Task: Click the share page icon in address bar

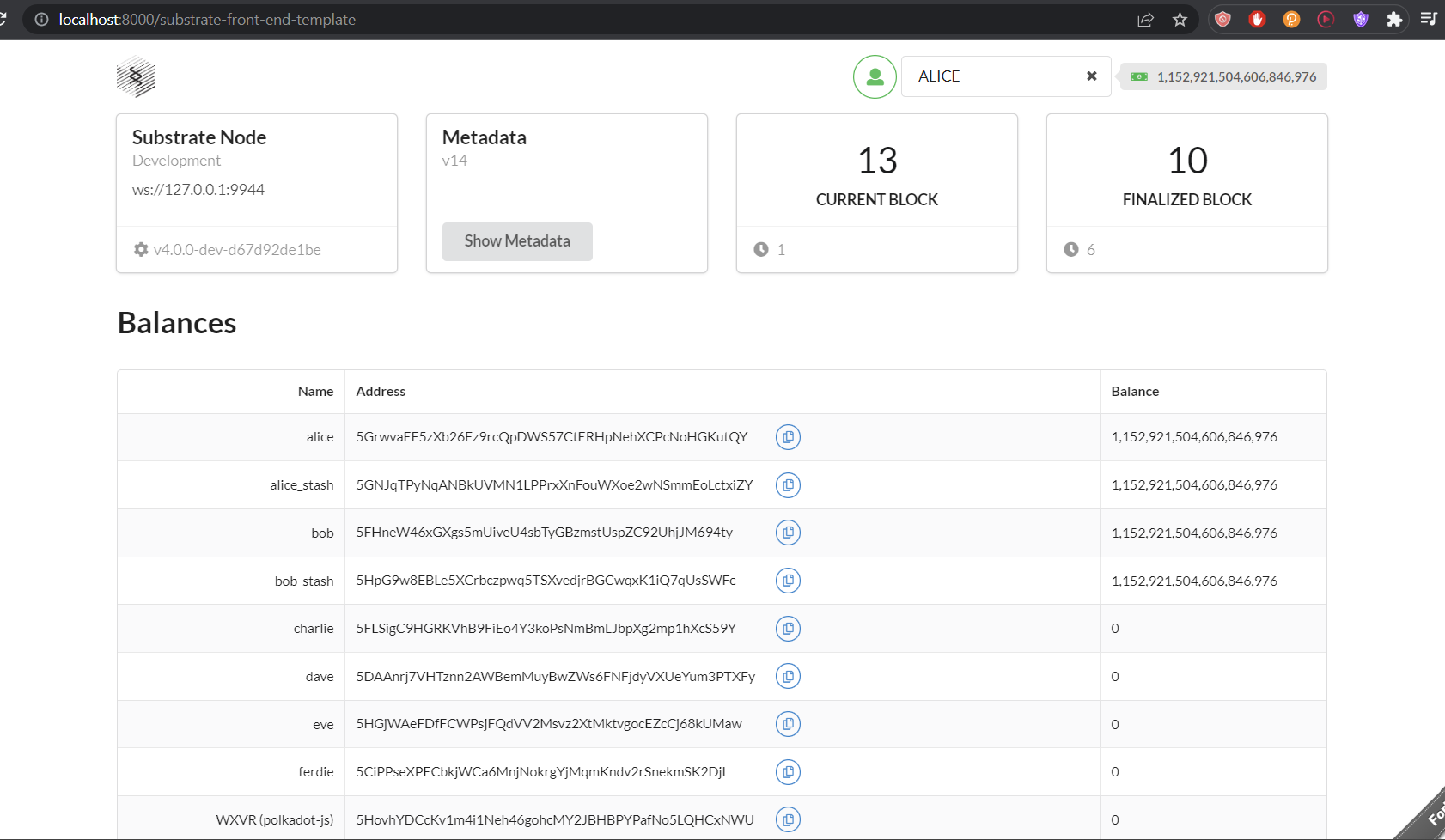Action: point(1145,19)
